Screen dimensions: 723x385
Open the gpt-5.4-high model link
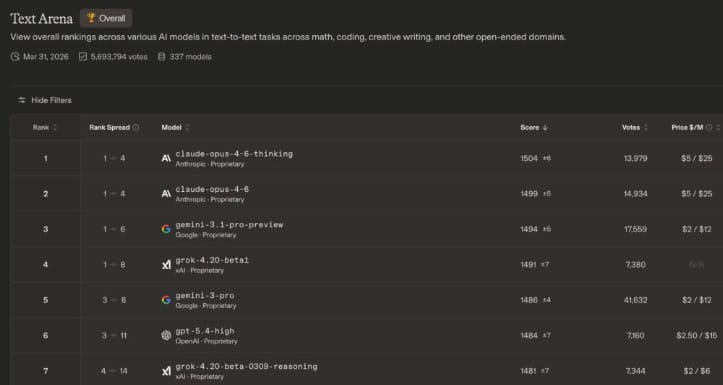coord(205,331)
